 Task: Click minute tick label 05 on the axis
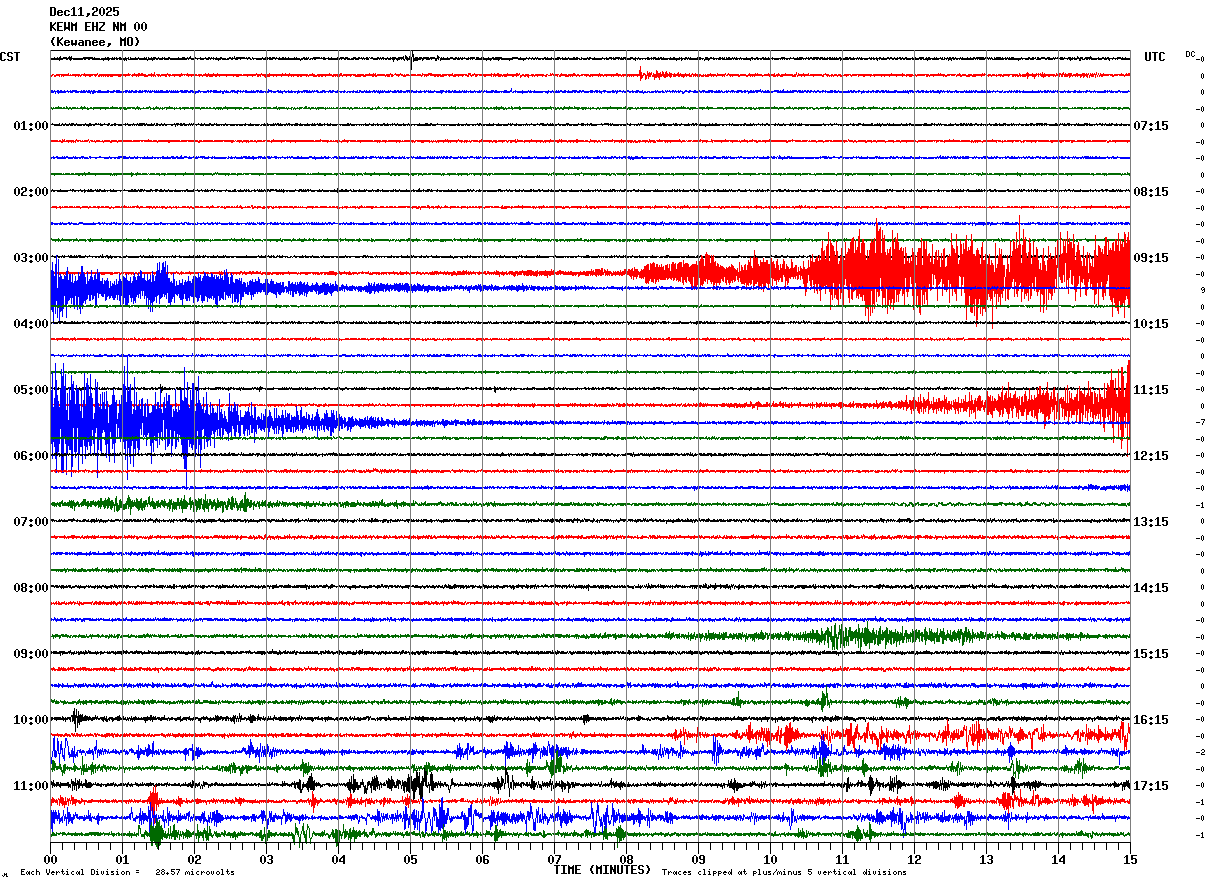(x=410, y=859)
